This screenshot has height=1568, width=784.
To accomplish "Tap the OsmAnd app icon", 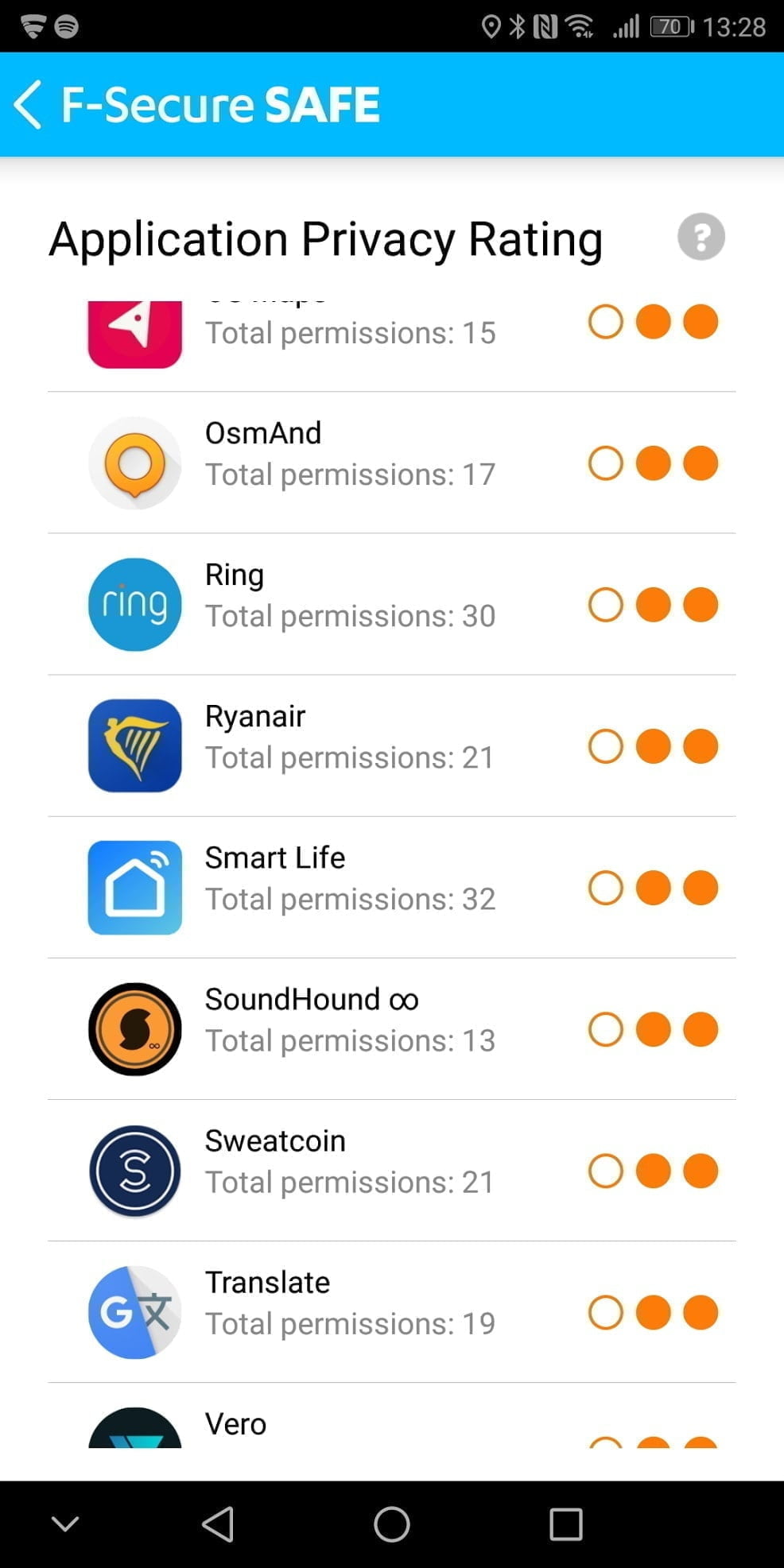I will [134, 463].
